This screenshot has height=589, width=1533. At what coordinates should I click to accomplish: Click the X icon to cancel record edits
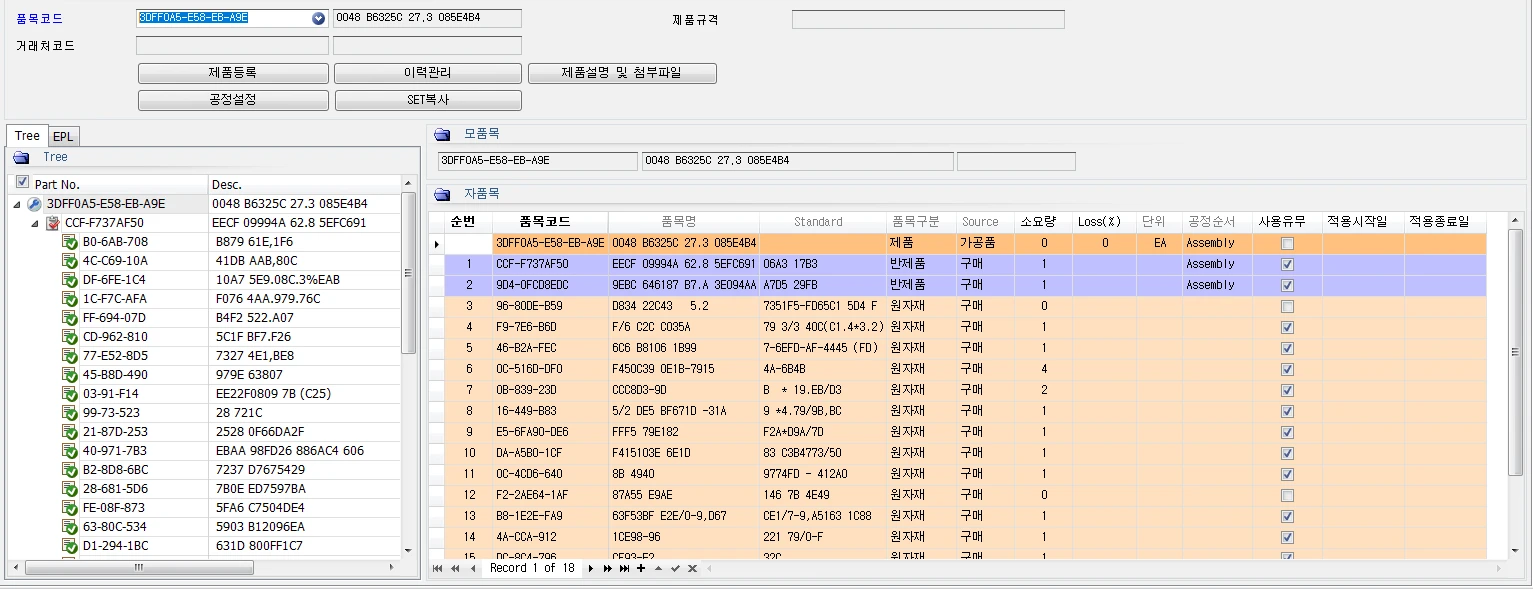coord(691,568)
